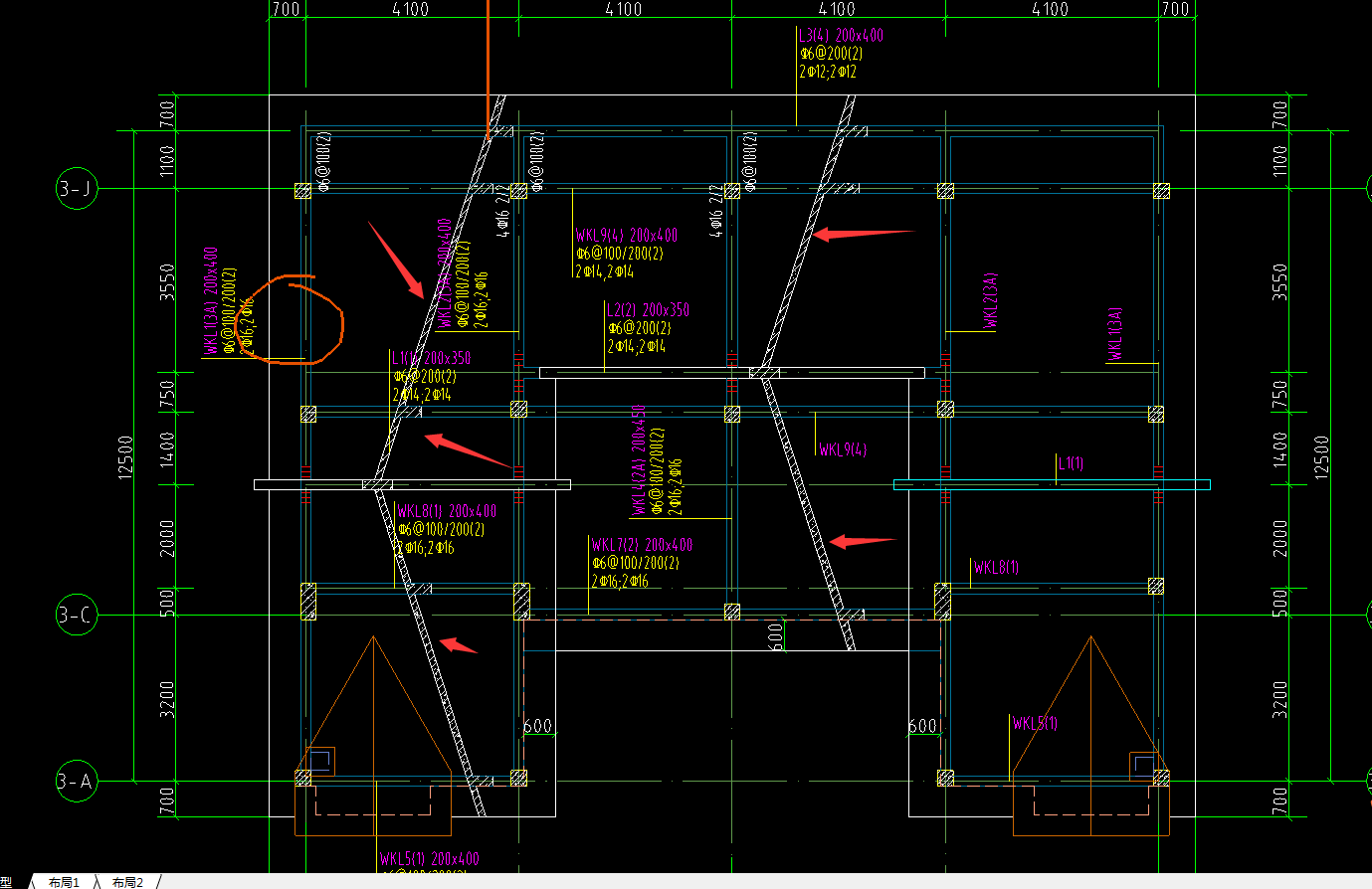This screenshot has height=889, width=1372.
Task: Click the short WKL8(1) label
Action: click(x=996, y=568)
